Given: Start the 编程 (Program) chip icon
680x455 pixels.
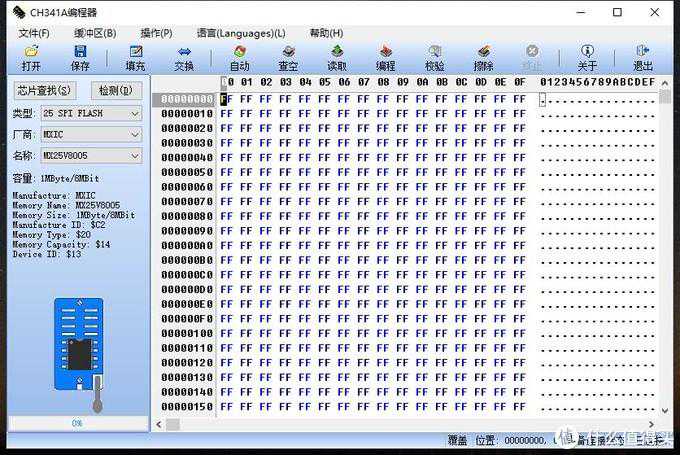Looking at the screenshot, I should [386, 57].
